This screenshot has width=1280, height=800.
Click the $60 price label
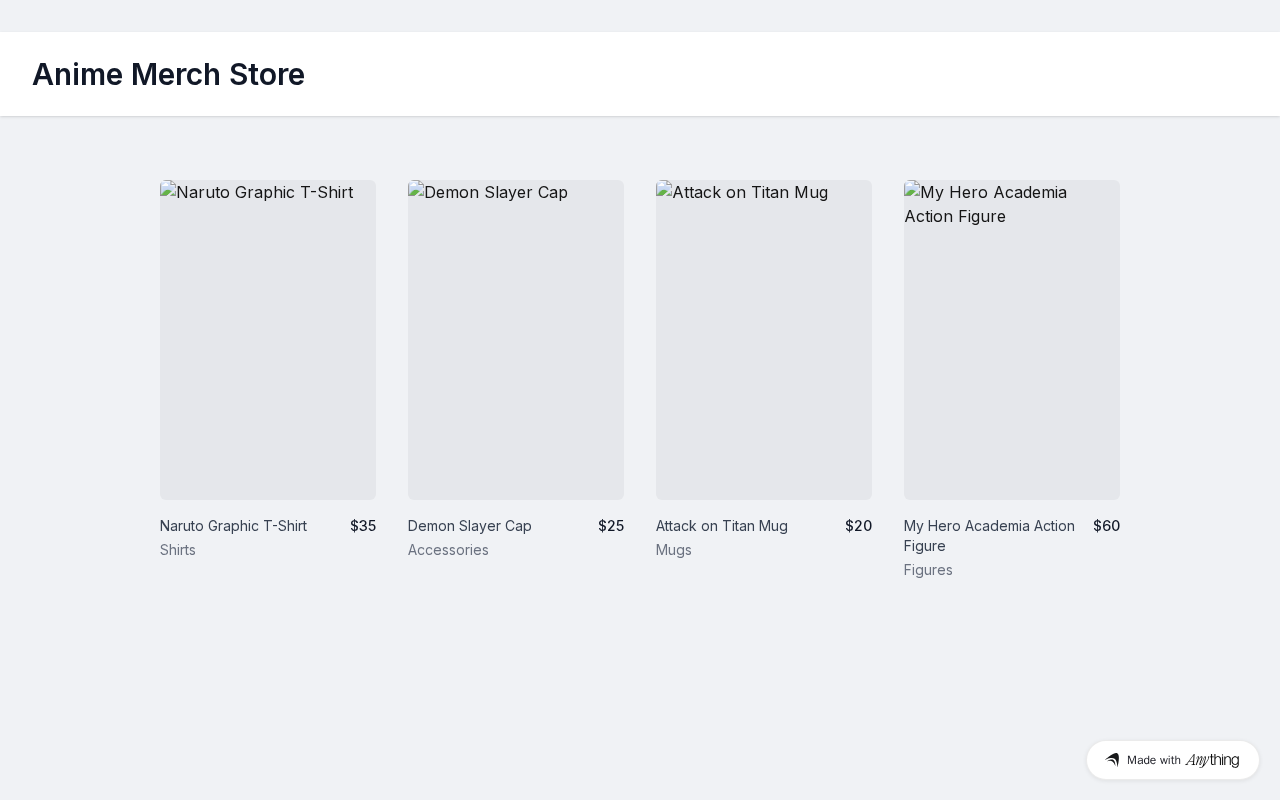(x=1106, y=526)
